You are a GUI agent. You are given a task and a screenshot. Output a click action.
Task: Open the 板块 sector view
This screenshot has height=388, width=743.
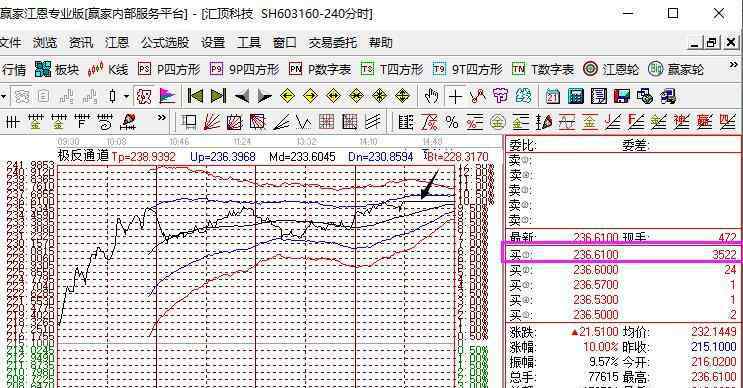tap(56, 70)
